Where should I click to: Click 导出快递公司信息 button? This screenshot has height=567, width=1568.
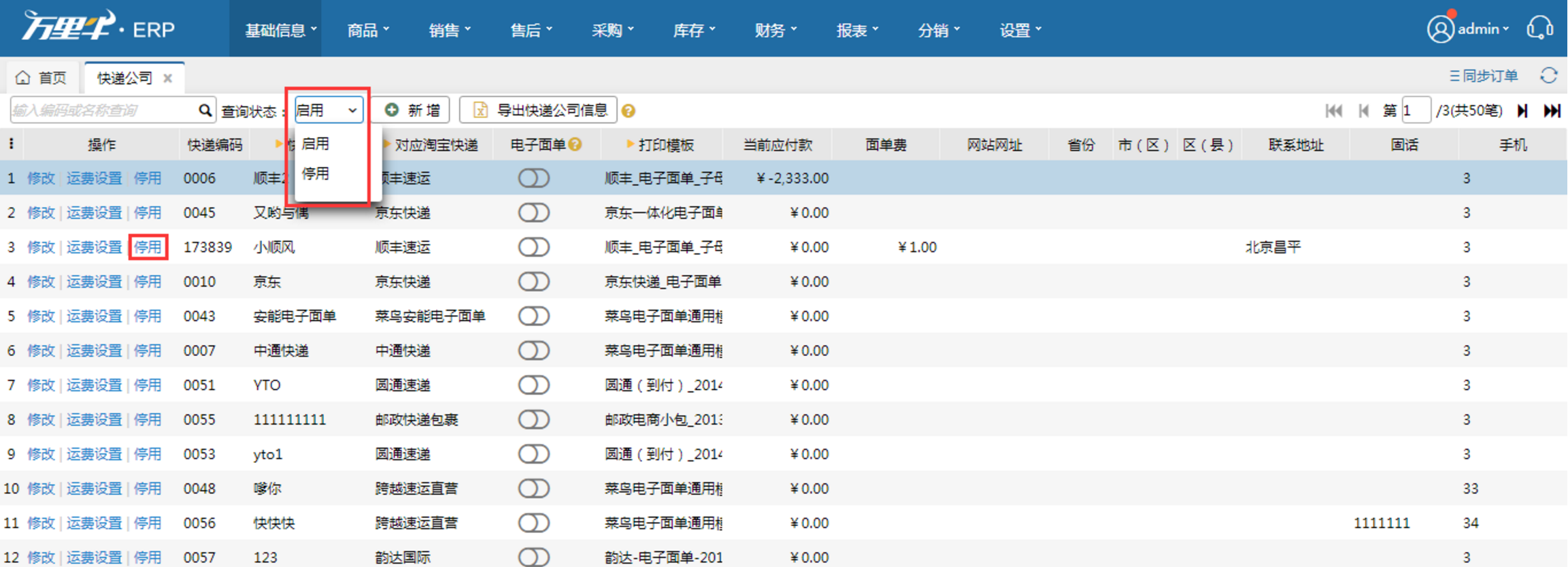(x=538, y=110)
